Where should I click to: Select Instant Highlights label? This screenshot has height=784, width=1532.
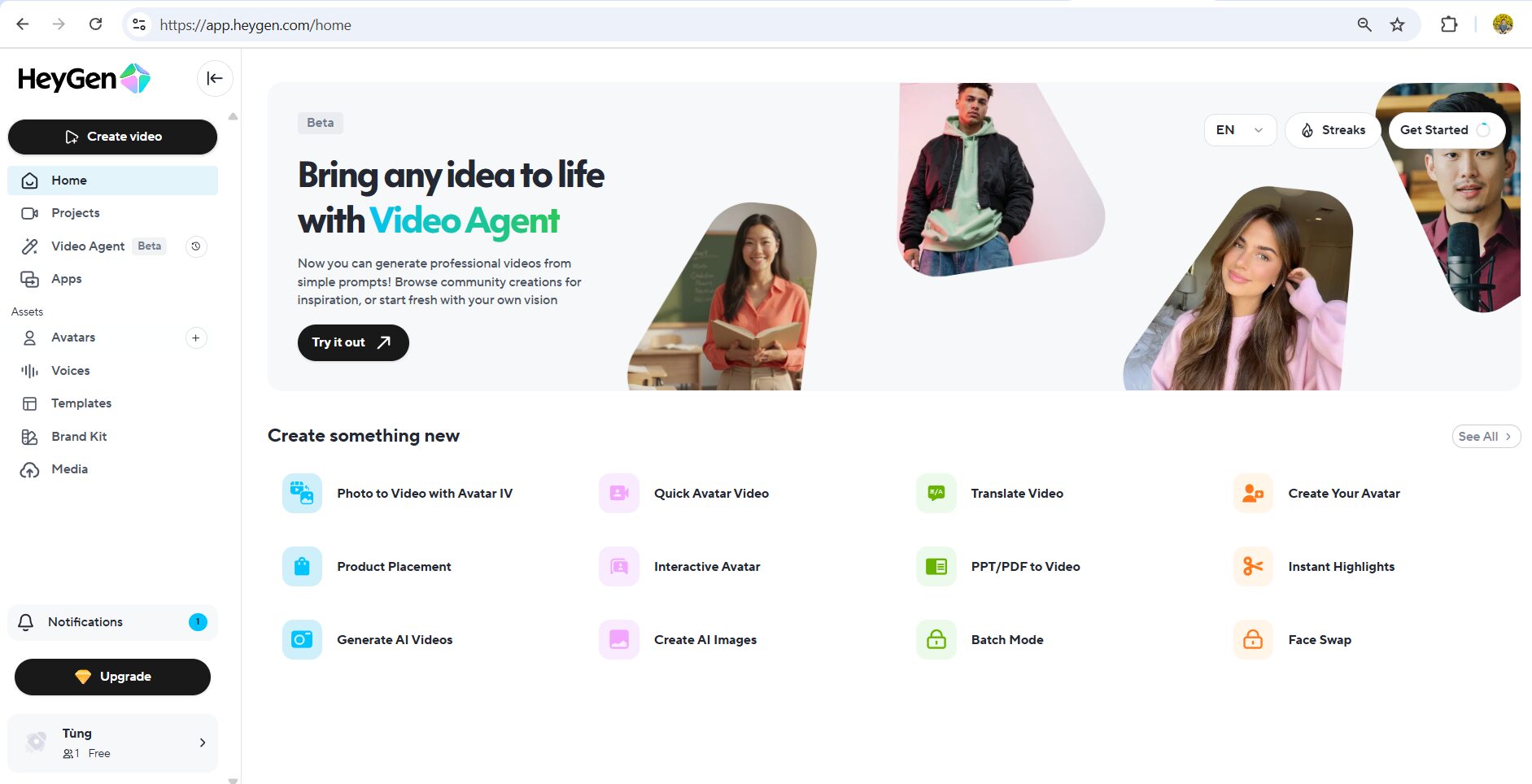click(x=1342, y=567)
